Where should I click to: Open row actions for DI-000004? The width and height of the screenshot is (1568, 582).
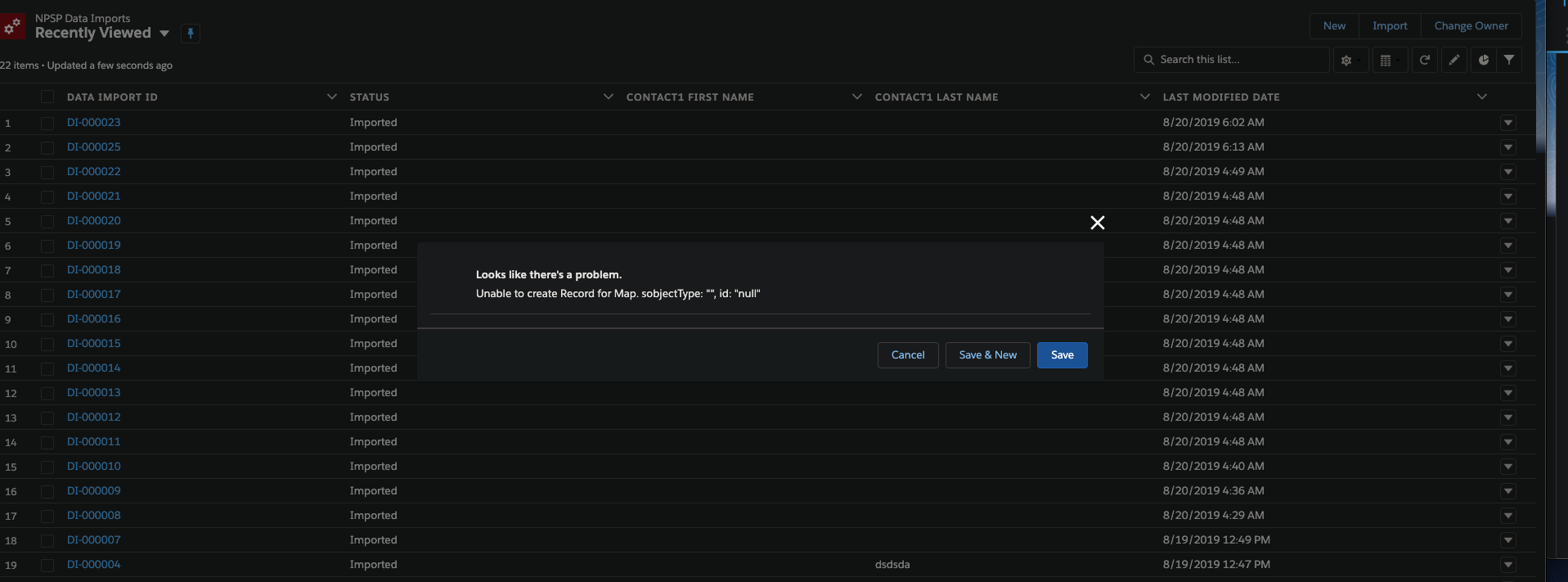[1508, 565]
